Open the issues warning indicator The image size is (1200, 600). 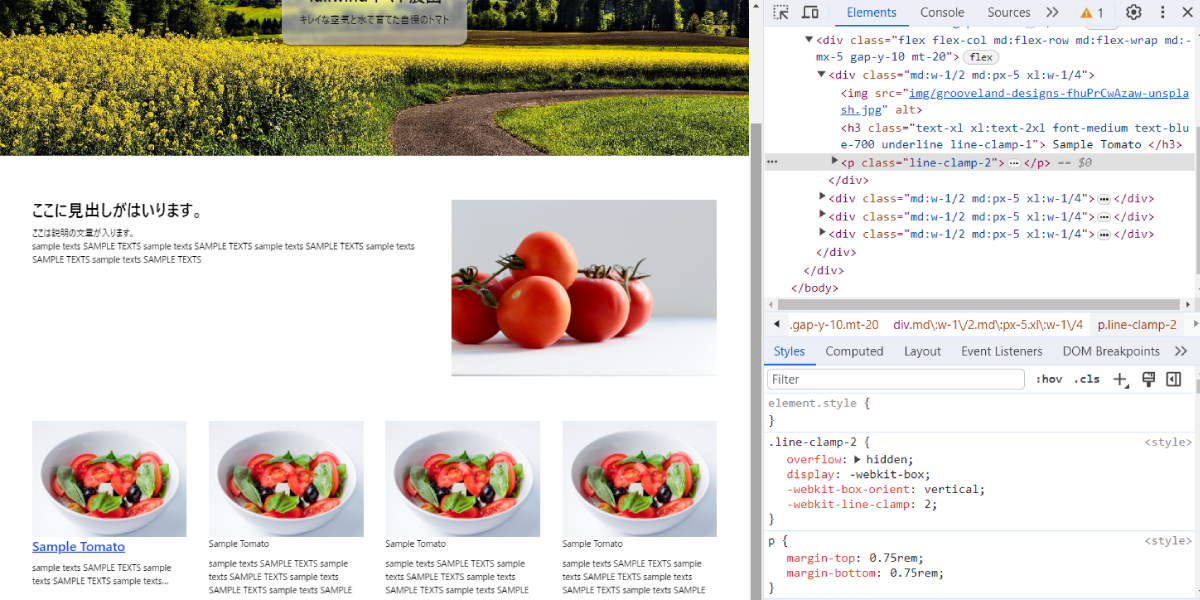click(x=1091, y=13)
